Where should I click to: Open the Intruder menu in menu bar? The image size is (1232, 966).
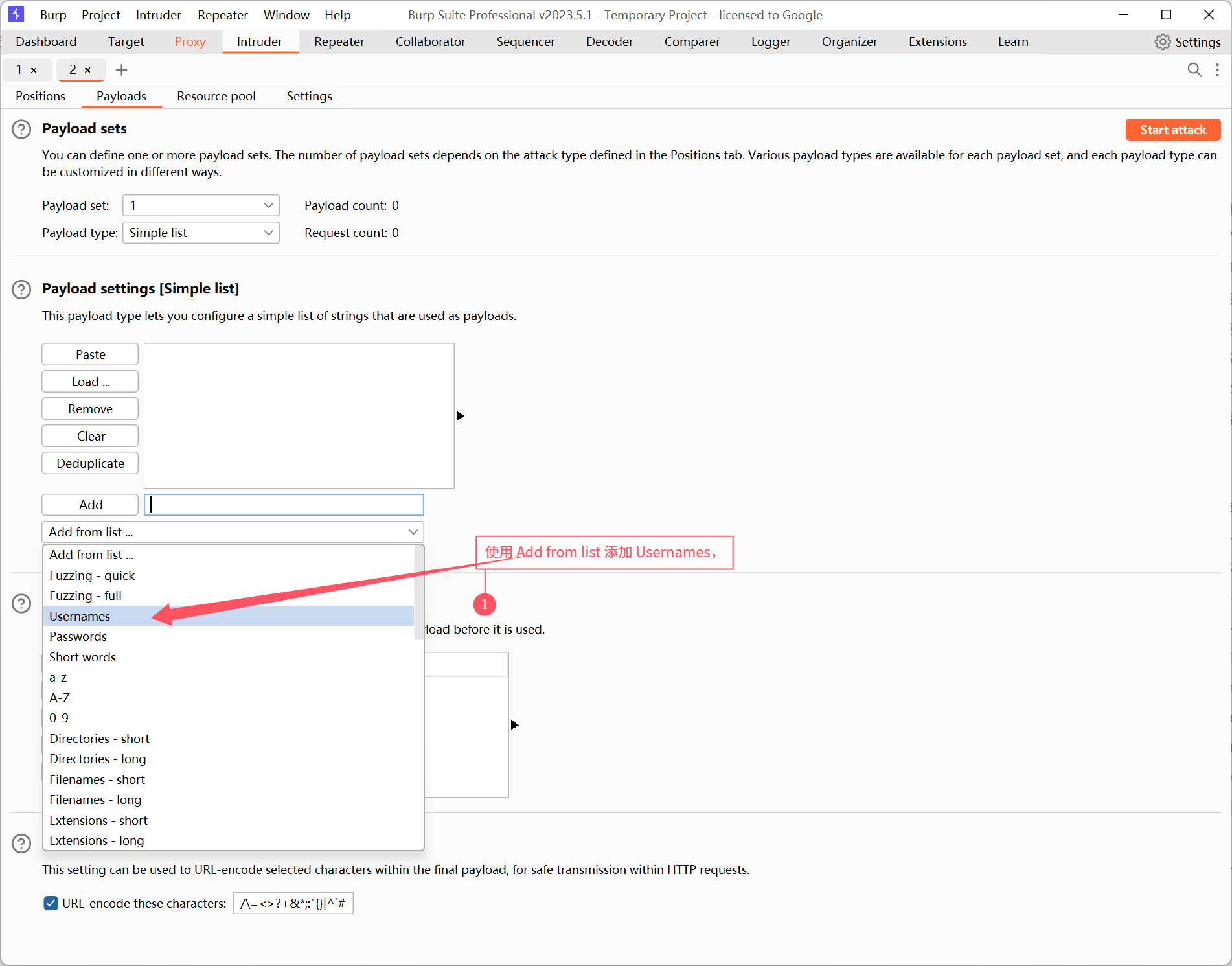pos(159,15)
